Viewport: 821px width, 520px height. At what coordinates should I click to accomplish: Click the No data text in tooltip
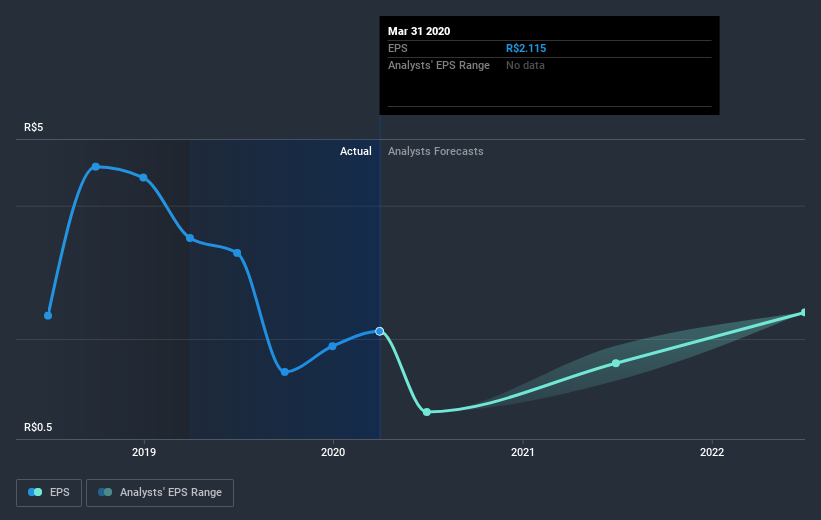(525, 65)
